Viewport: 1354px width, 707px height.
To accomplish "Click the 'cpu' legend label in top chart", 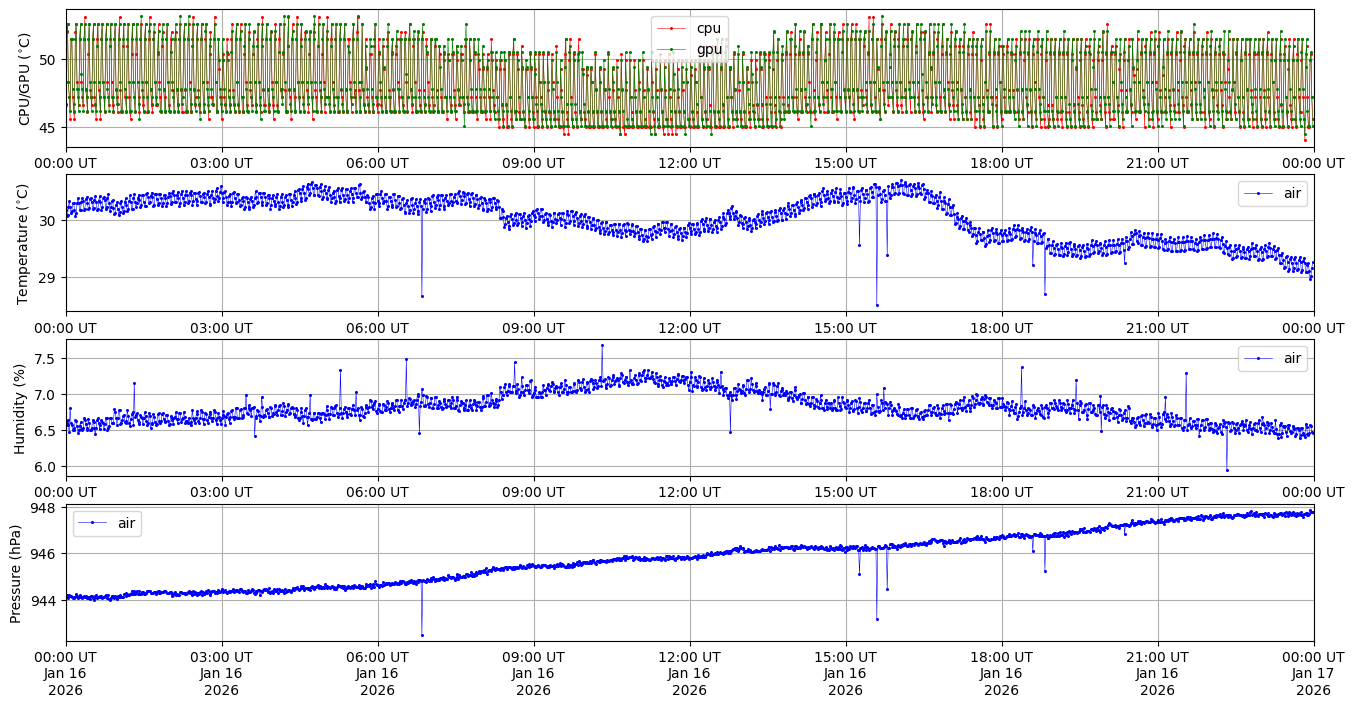I will click(x=708, y=28).
